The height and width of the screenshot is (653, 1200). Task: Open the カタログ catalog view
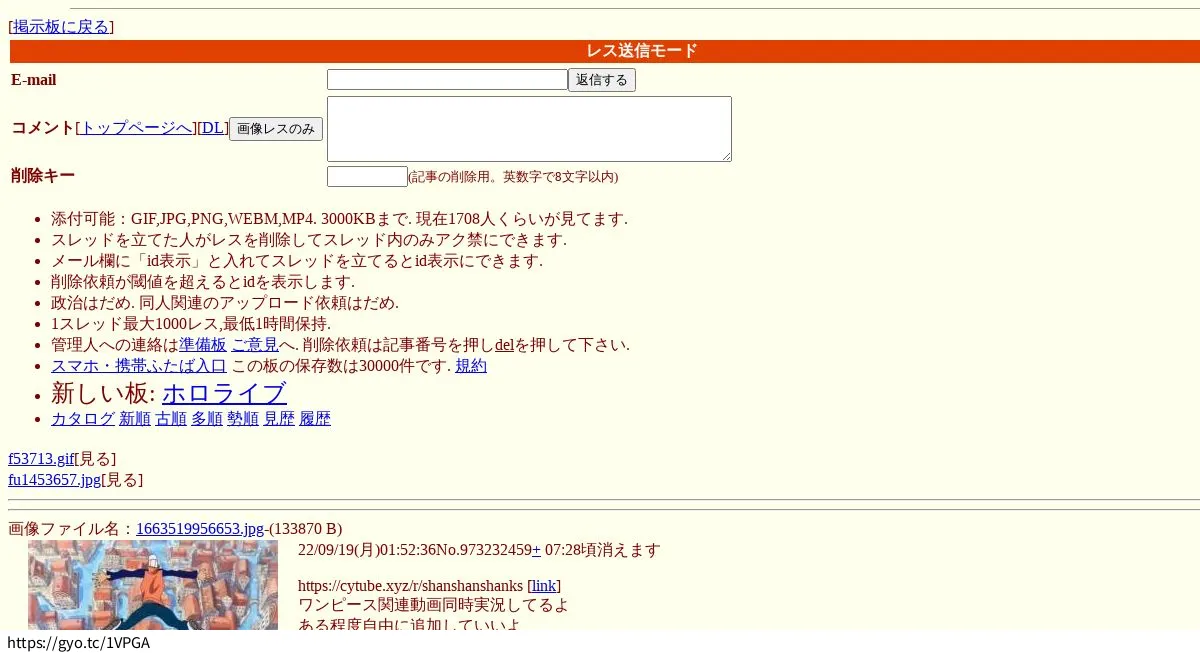pos(82,419)
